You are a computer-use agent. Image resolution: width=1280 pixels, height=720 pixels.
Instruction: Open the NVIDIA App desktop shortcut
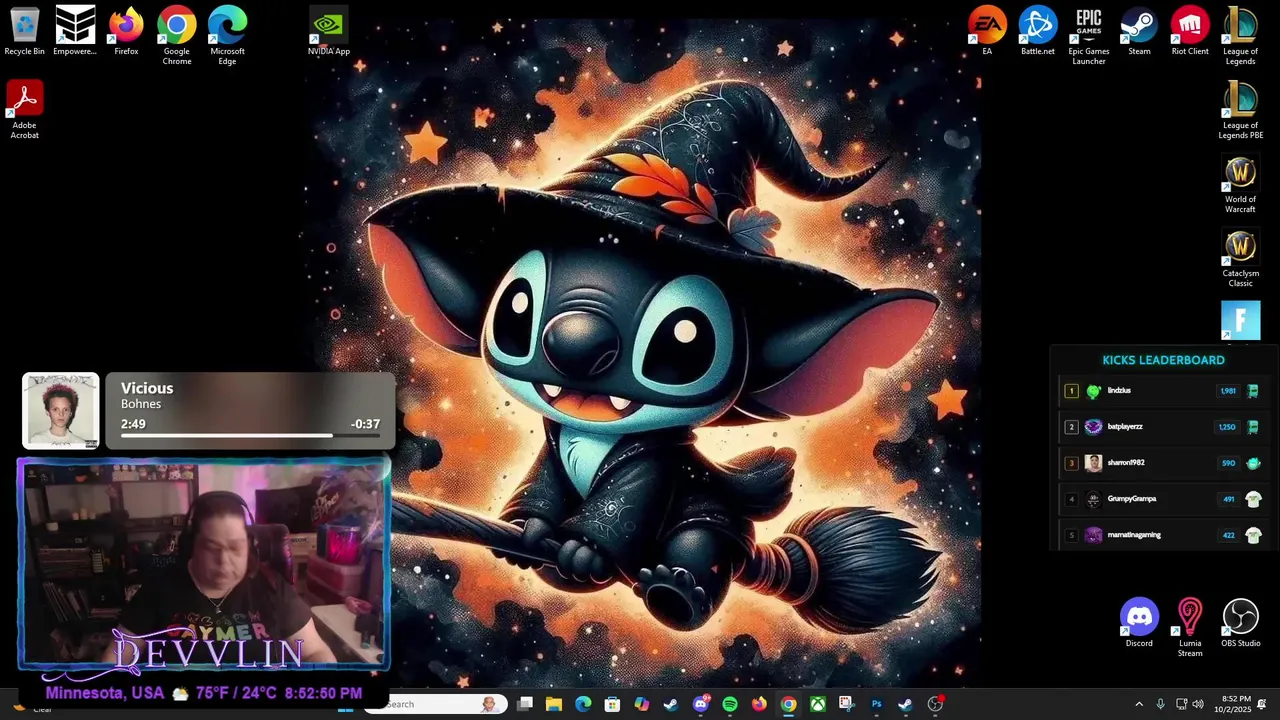(329, 31)
